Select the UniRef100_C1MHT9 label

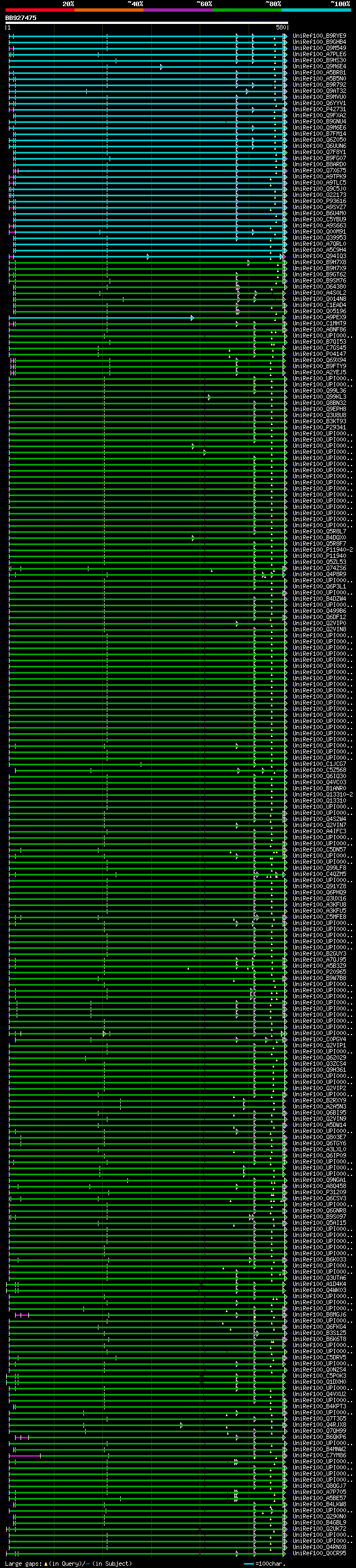pos(319,323)
